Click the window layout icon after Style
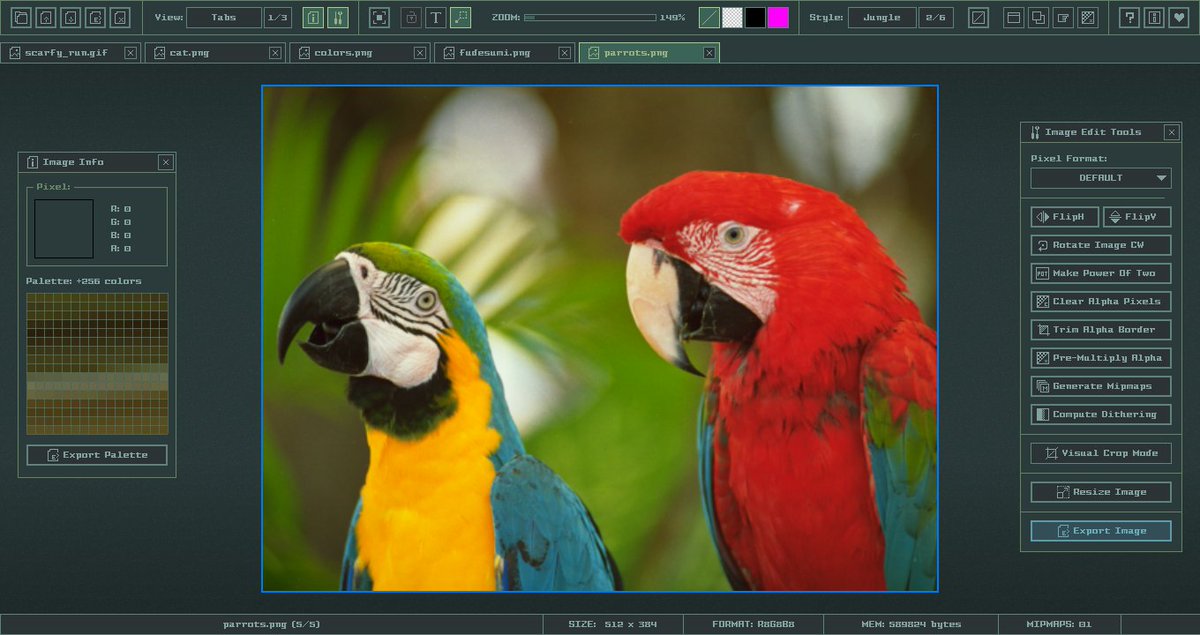1200x635 pixels. pos(1014,17)
